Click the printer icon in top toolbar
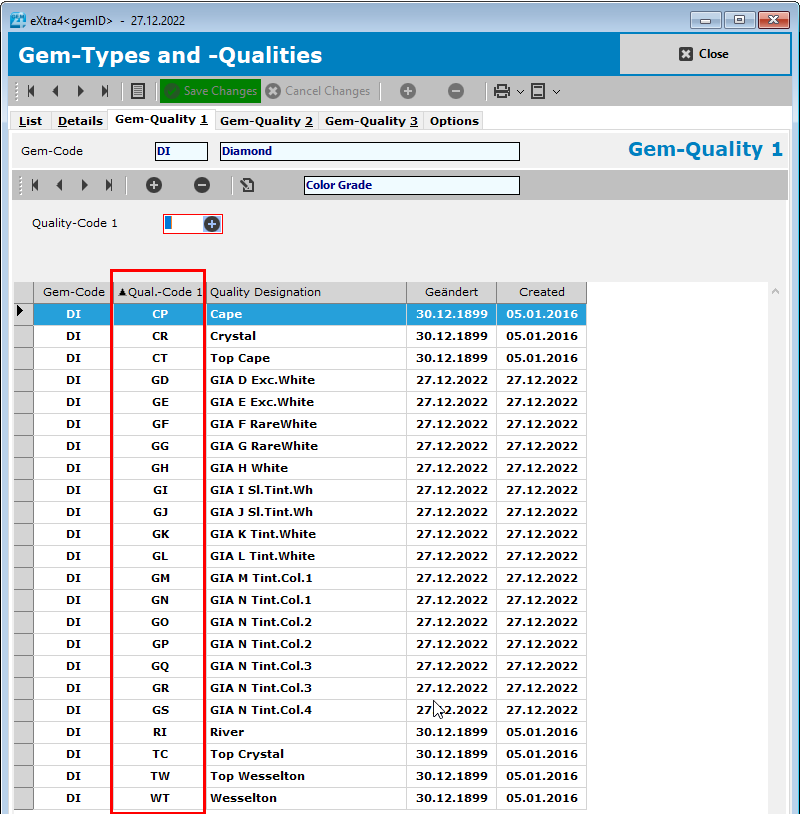 coord(502,91)
